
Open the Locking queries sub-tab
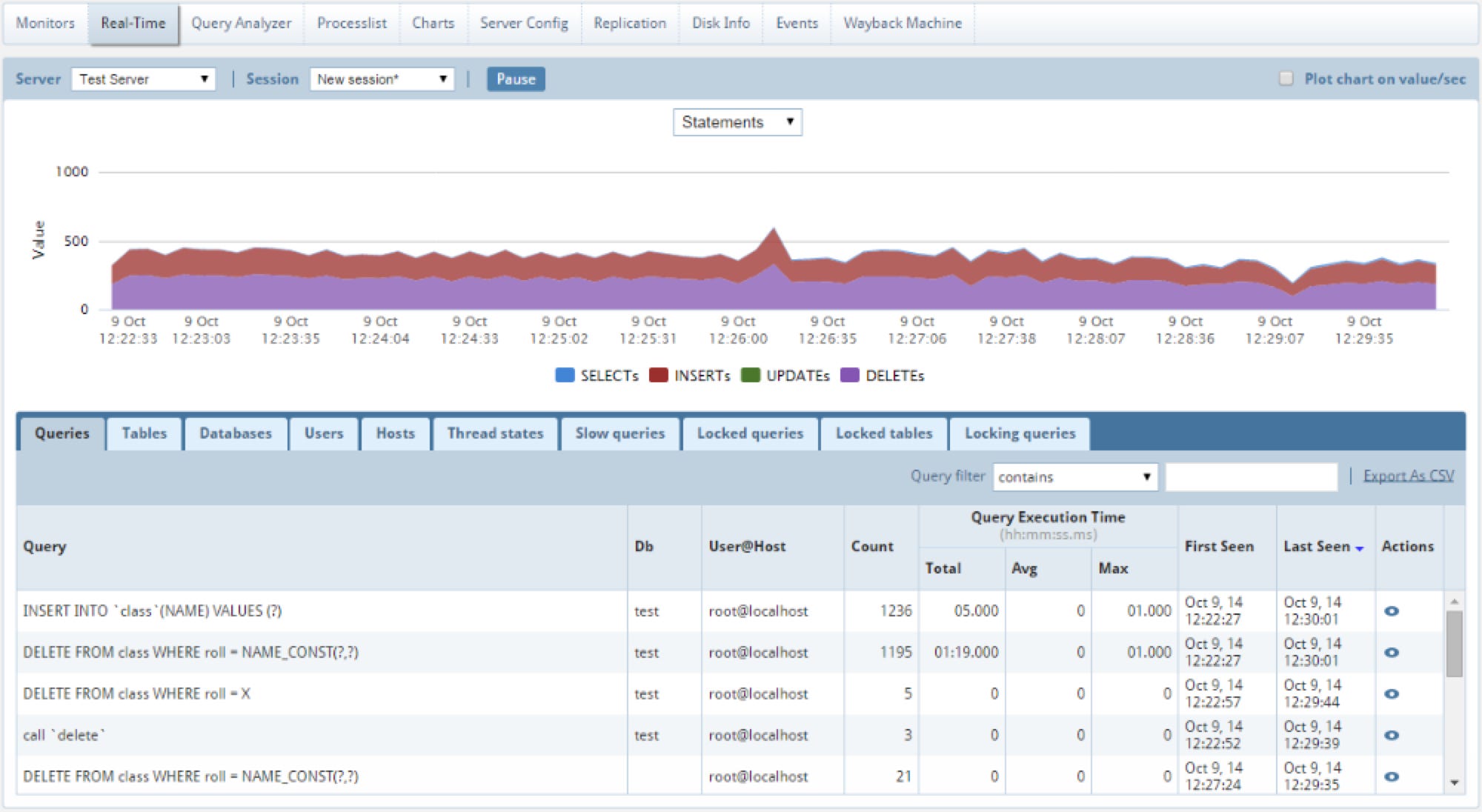(1020, 433)
